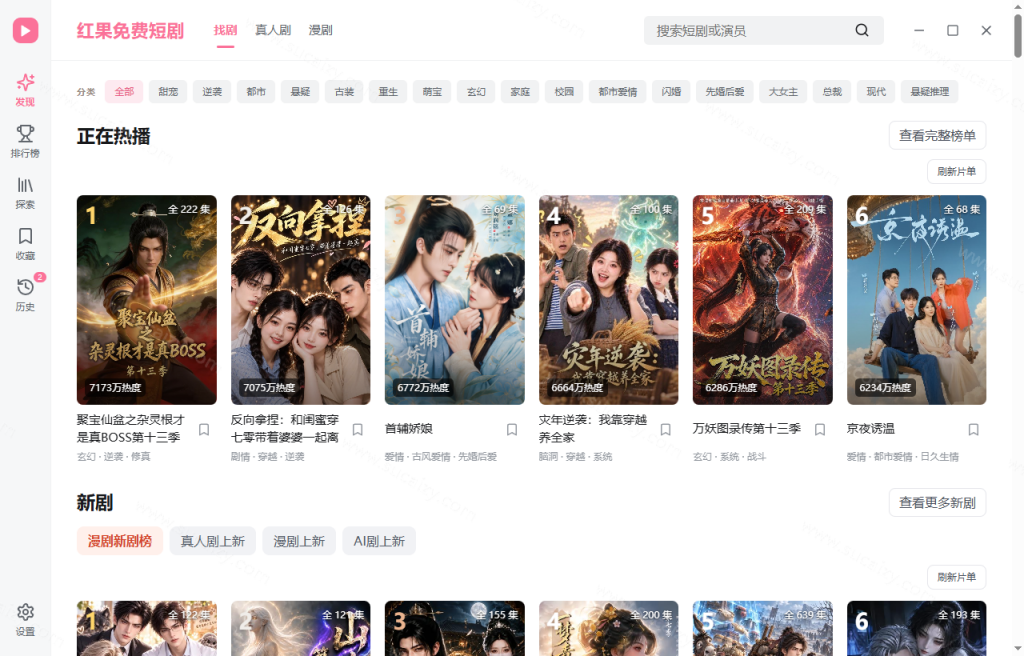
Task: Select the 全部 category filter
Action: [124, 91]
